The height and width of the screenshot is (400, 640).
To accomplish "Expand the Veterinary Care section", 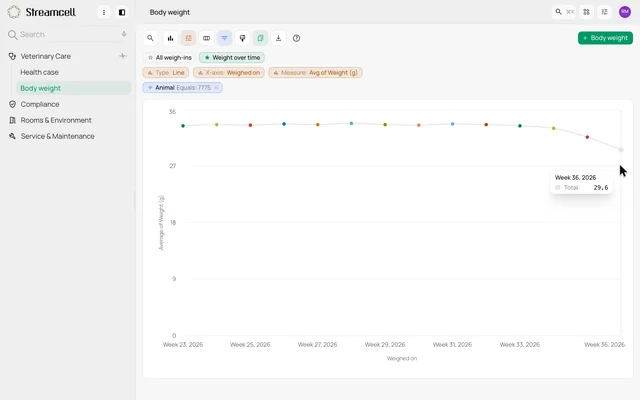I will pyautogui.click(x=45, y=56).
